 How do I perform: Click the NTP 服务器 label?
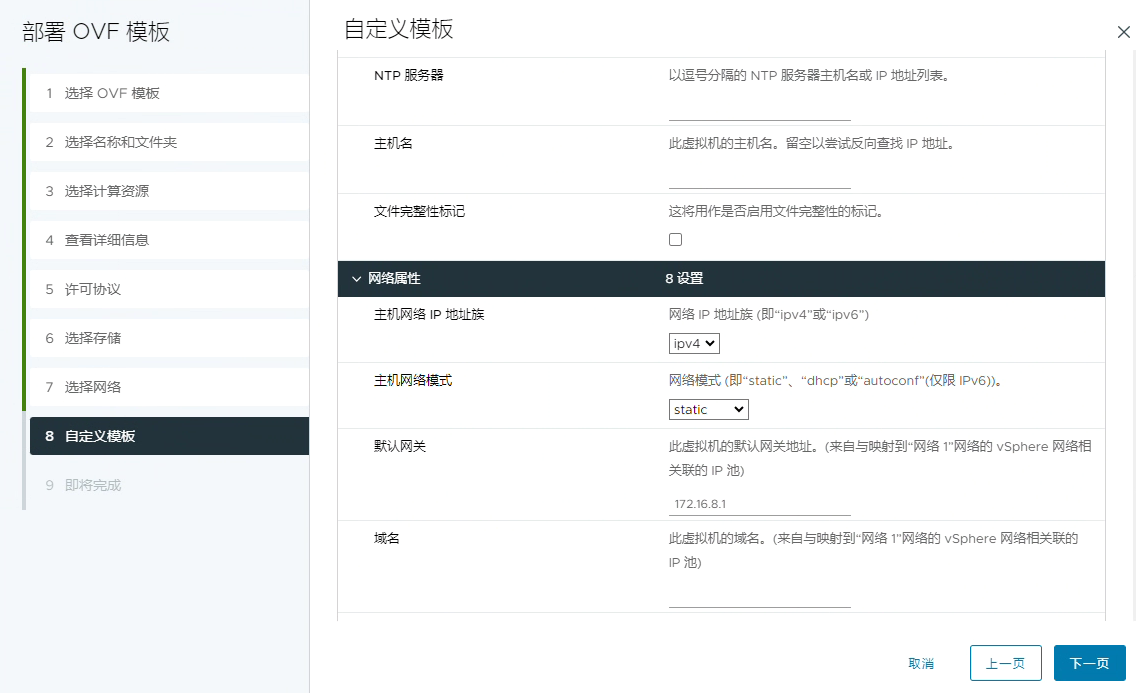tap(409, 75)
